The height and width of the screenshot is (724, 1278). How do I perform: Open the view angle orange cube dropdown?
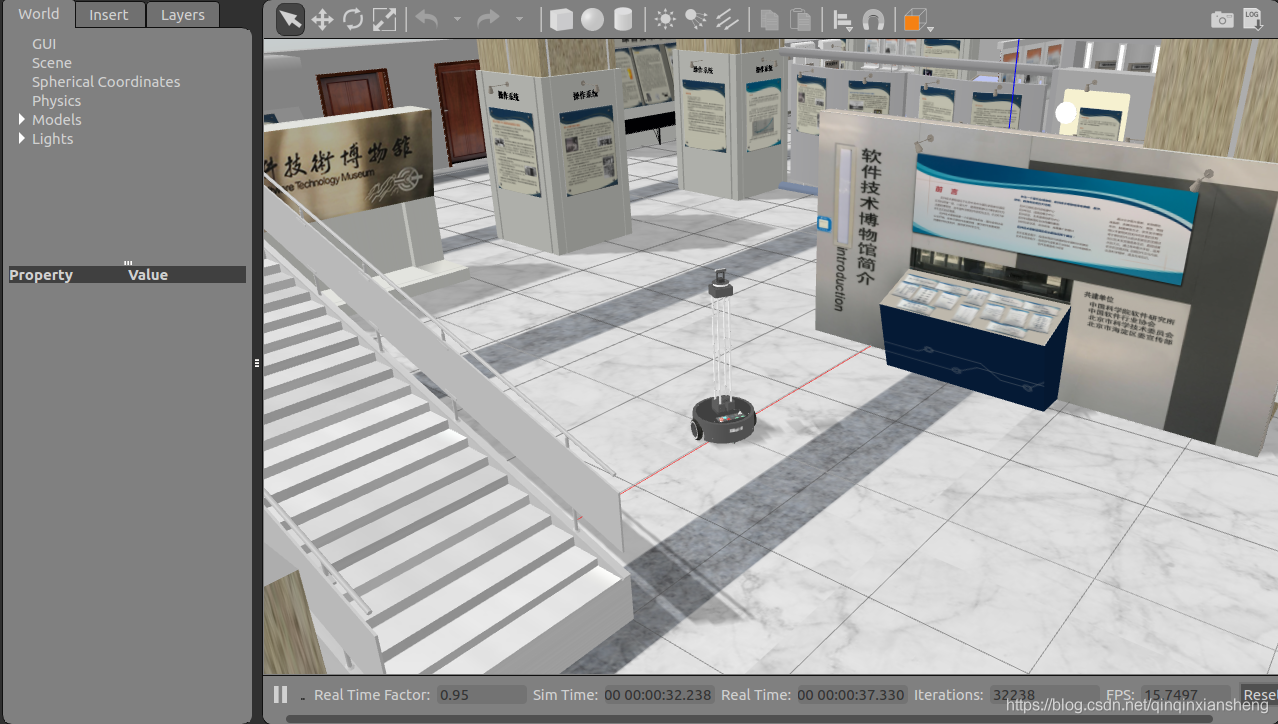point(931,29)
